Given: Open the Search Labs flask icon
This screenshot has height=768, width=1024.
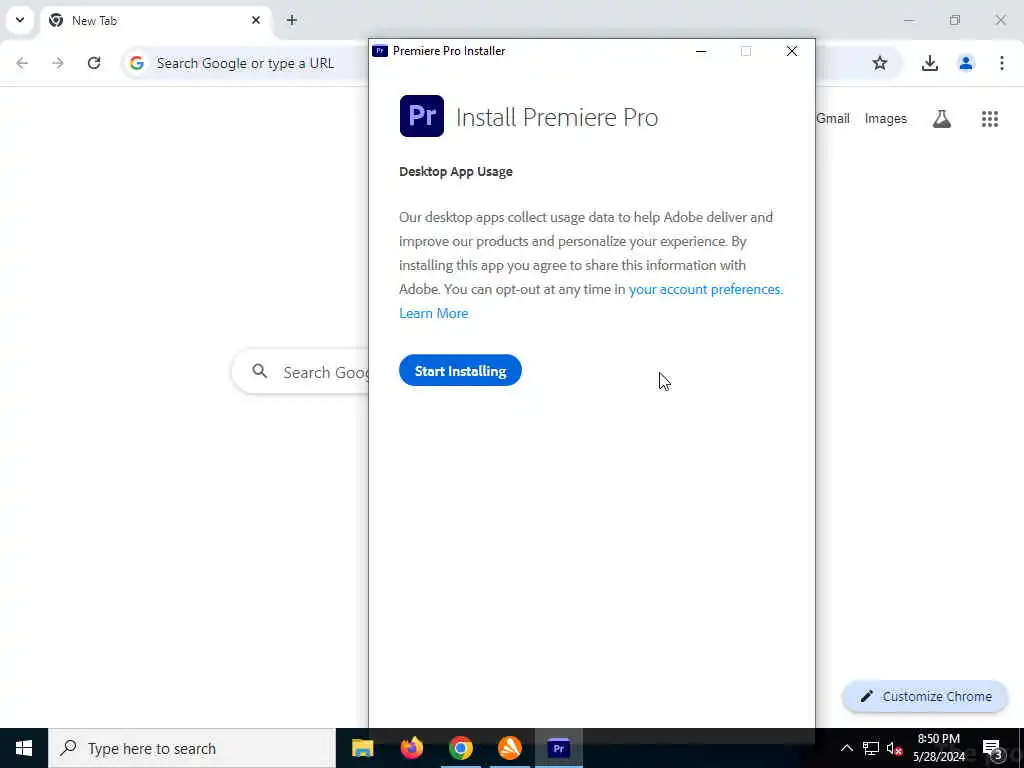Looking at the screenshot, I should click(942, 119).
